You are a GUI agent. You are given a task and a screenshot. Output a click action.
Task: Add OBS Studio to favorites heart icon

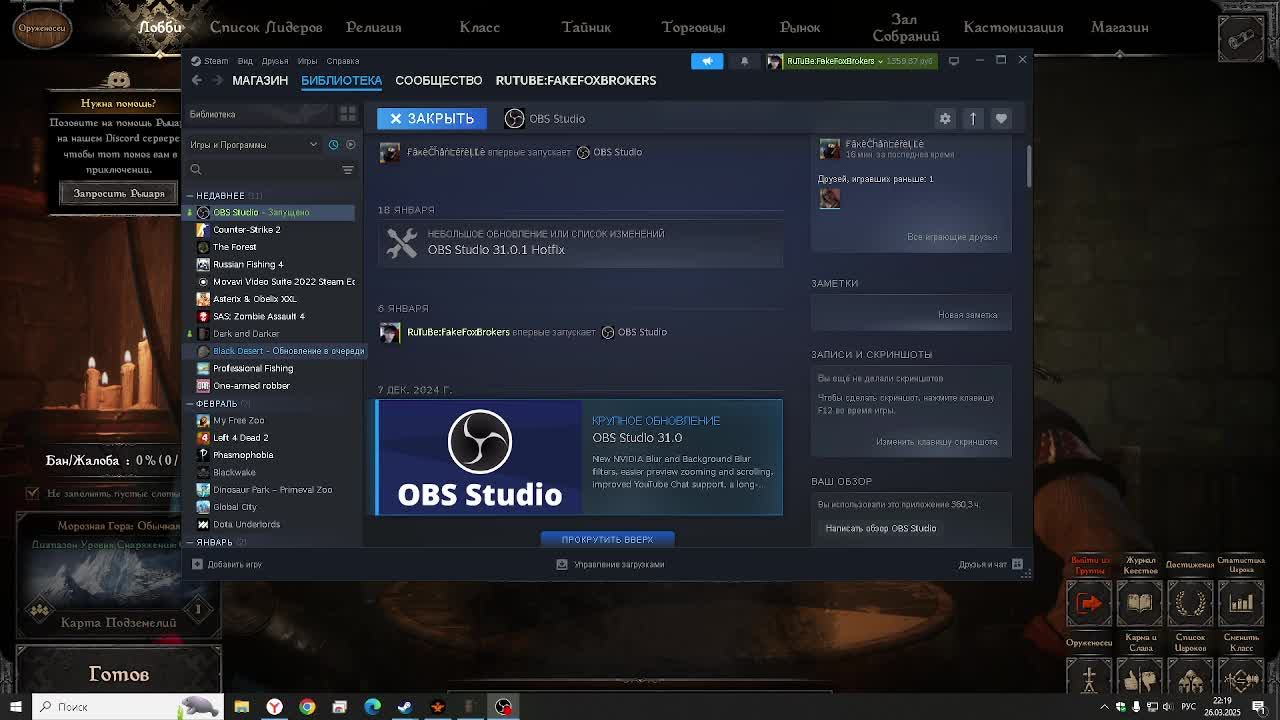click(1001, 118)
